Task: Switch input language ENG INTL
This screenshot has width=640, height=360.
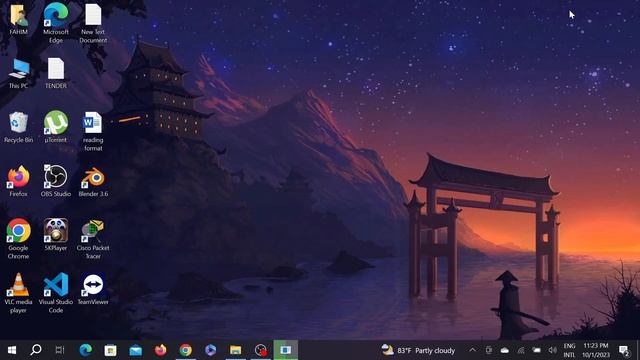Action: click(x=569, y=350)
